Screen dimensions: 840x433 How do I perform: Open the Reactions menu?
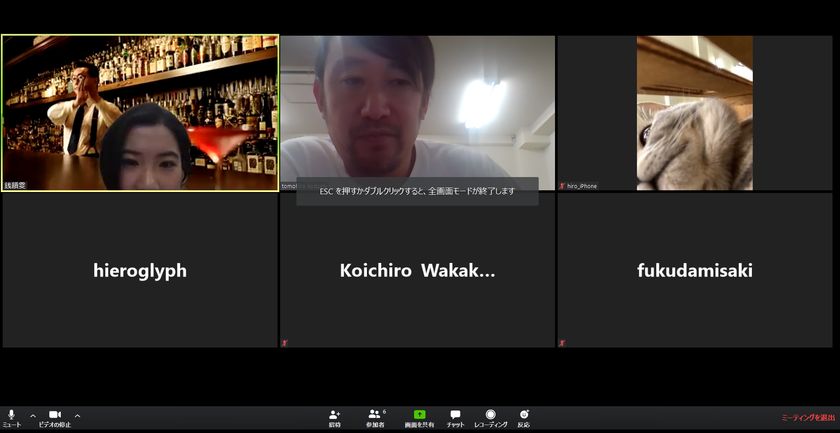[523, 416]
